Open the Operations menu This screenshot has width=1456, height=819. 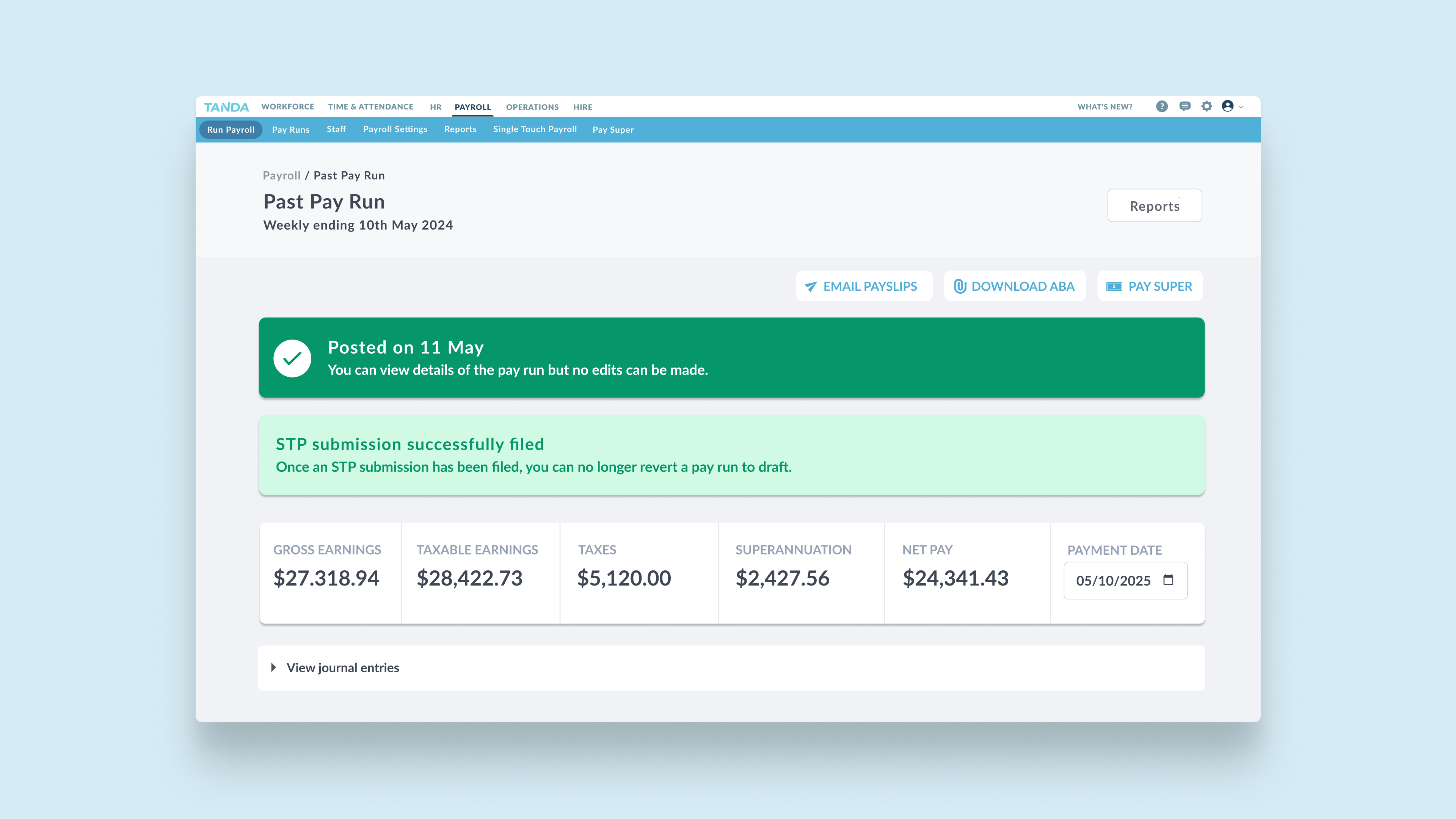point(532,107)
